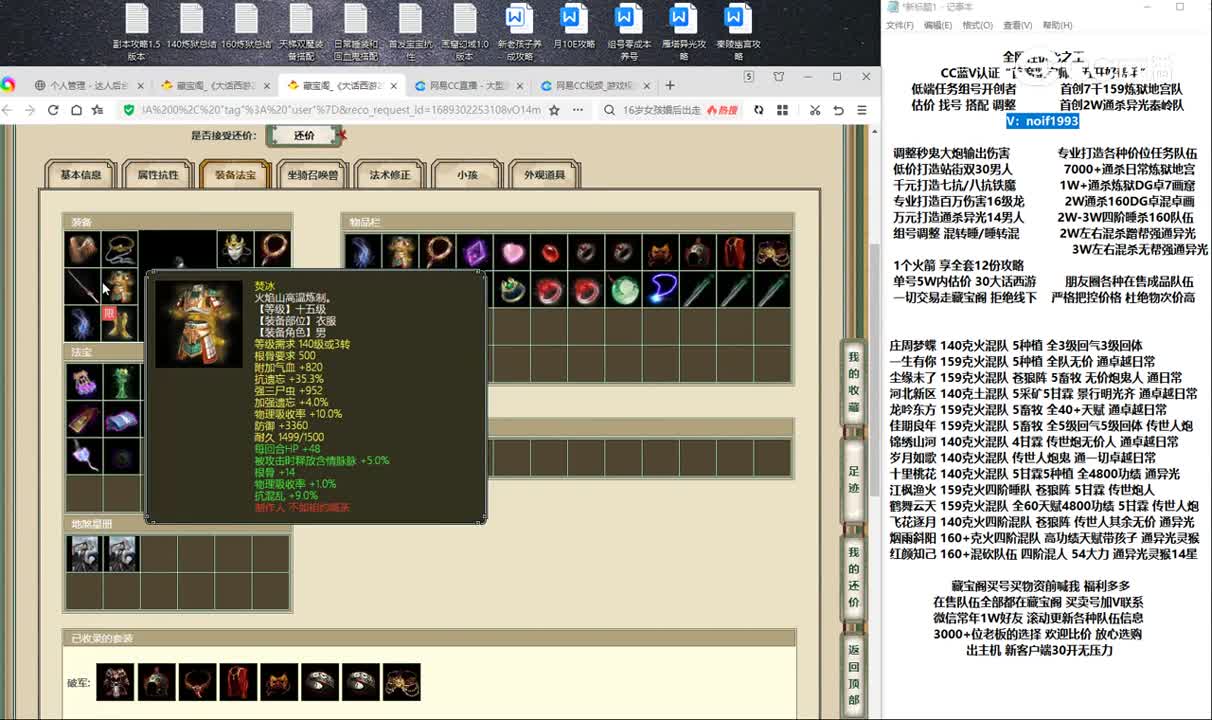Open the 坐骑召唤兽 tab
1212x720 pixels.
pos(312,175)
